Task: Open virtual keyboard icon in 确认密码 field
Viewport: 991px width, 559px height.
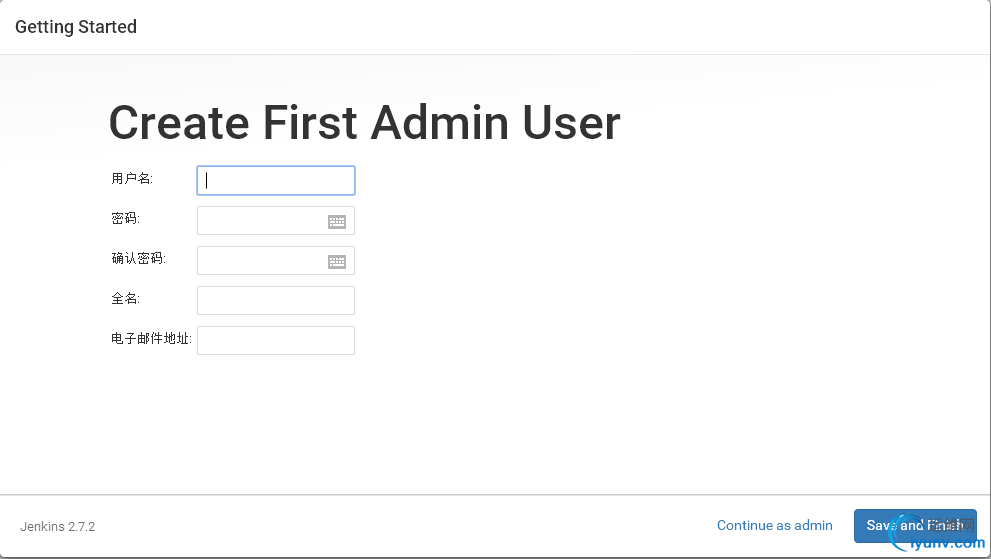Action: pyautogui.click(x=337, y=261)
